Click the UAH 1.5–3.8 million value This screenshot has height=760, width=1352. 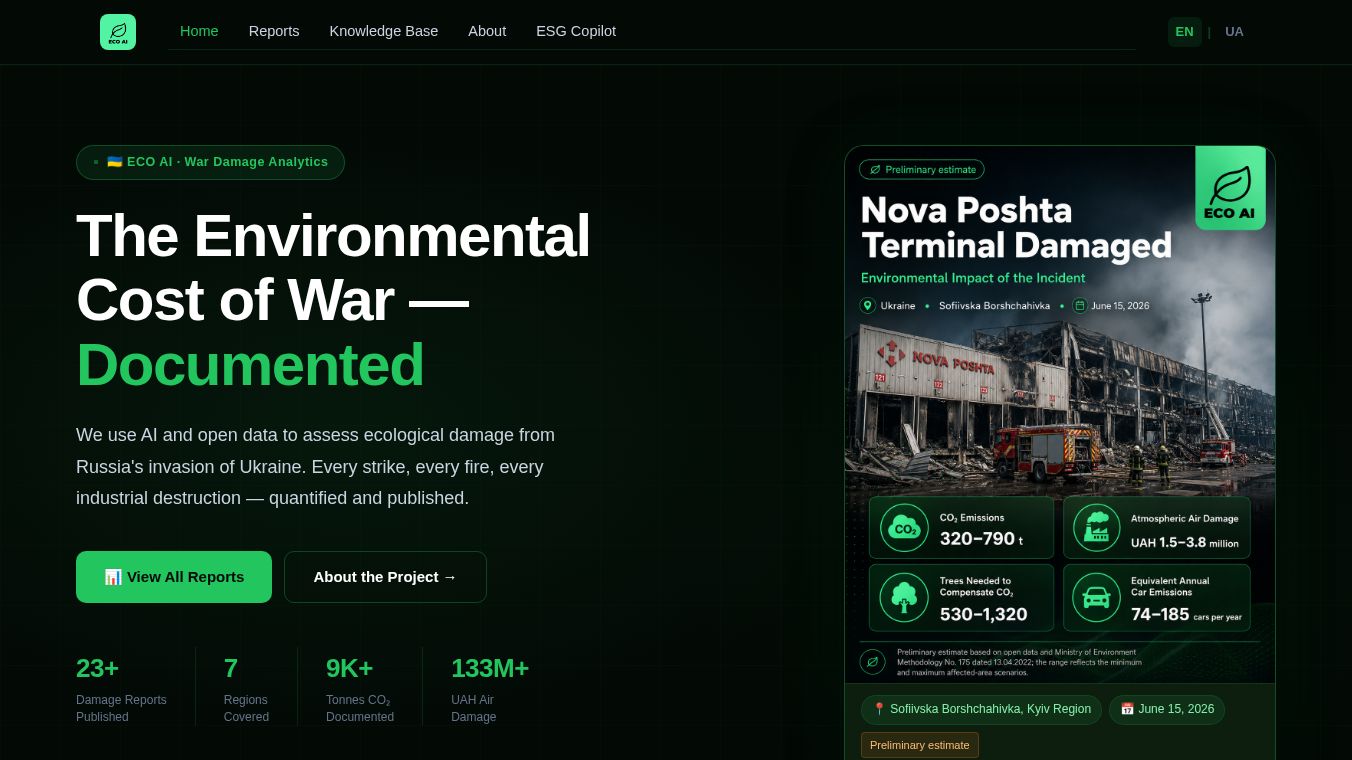1185,542
